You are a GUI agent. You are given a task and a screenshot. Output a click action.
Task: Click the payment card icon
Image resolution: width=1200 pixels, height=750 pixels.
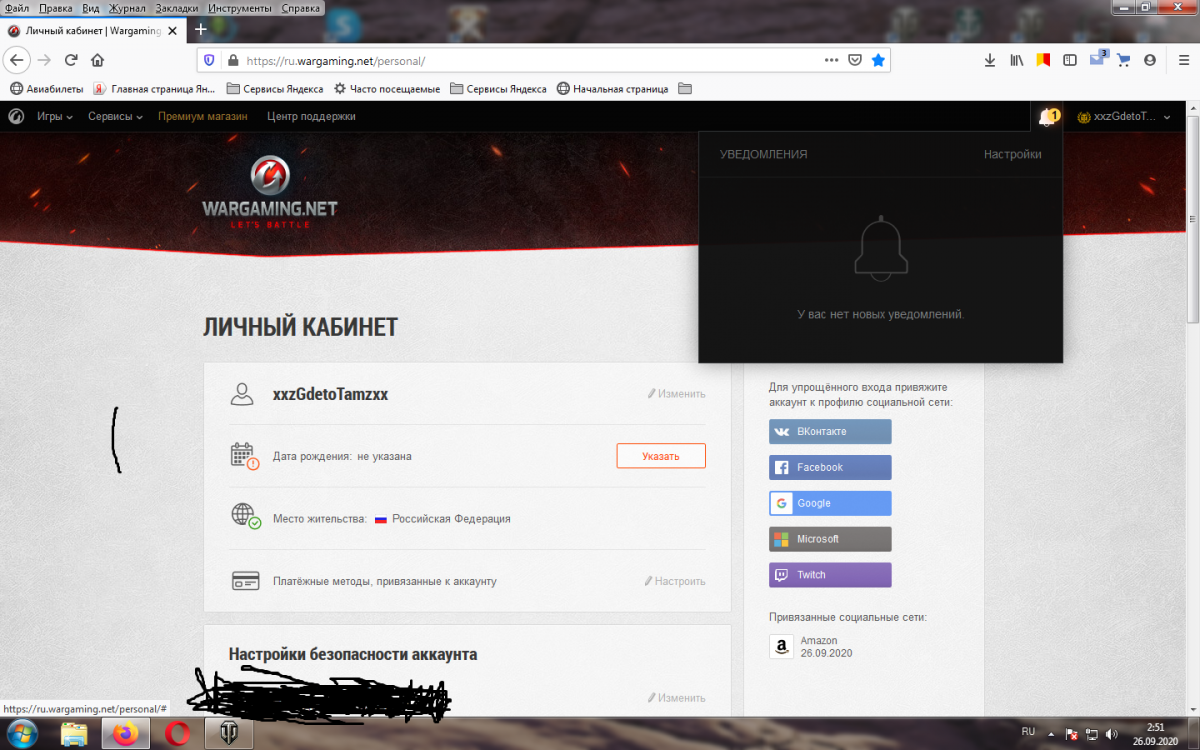tap(245, 581)
